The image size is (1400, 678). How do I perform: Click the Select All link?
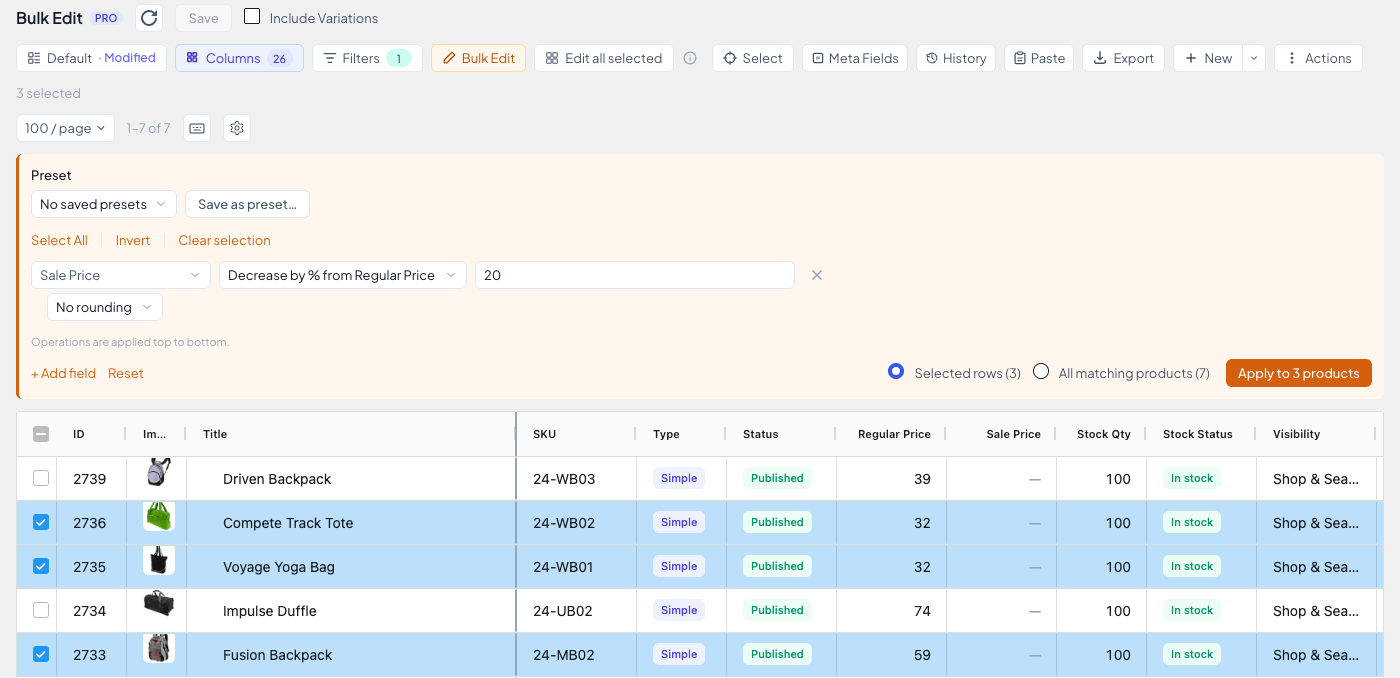tap(59, 240)
